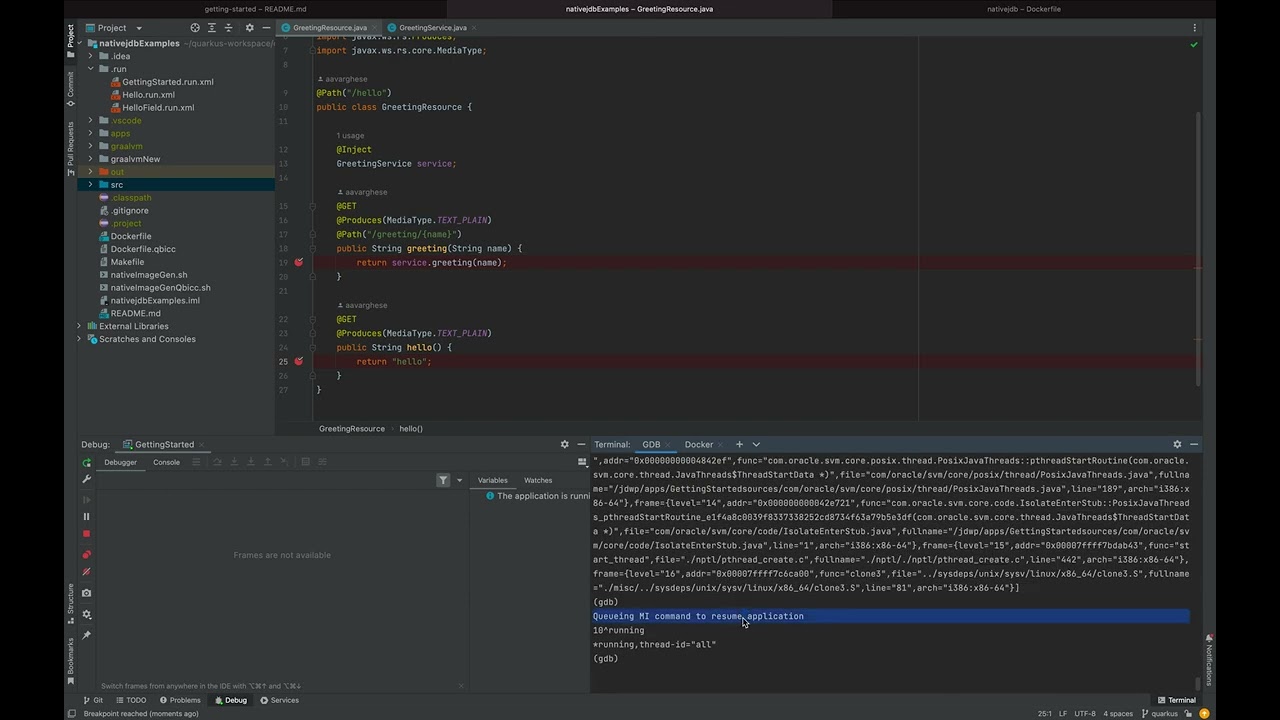Open TODO tool window
Screen dimensions: 1280x720
click(130, 700)
